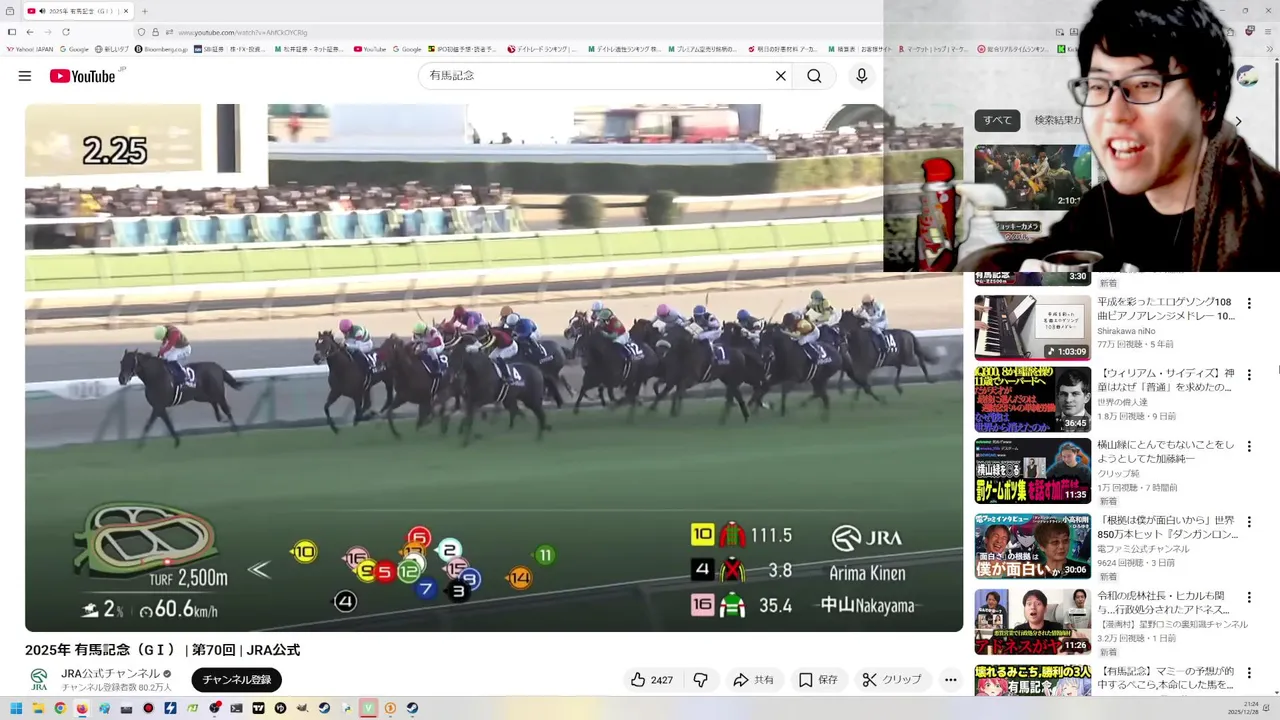Open Chrome from the taskbar
The width and height of the screenshot is (1280, 720).
pyautogui.click(x=60, y=708)
